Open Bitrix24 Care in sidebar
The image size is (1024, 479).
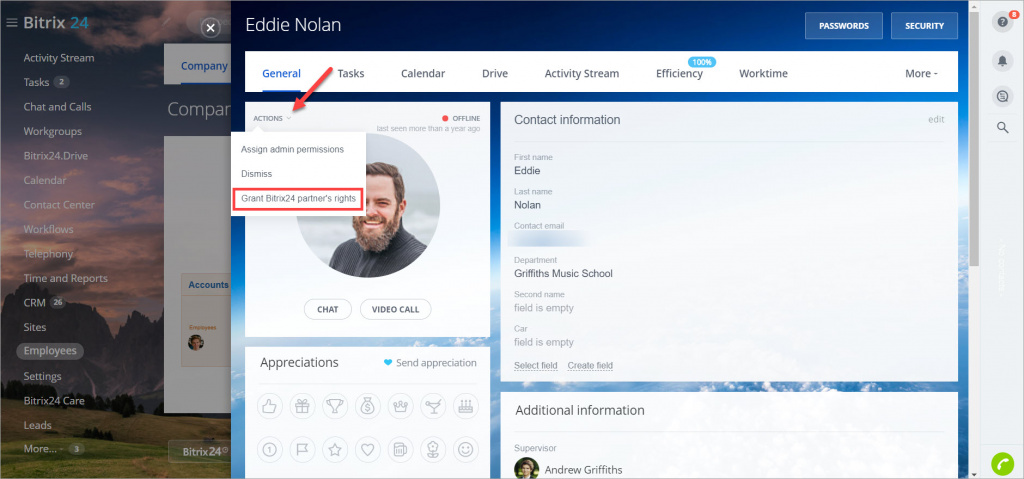[x=54, y=401]
